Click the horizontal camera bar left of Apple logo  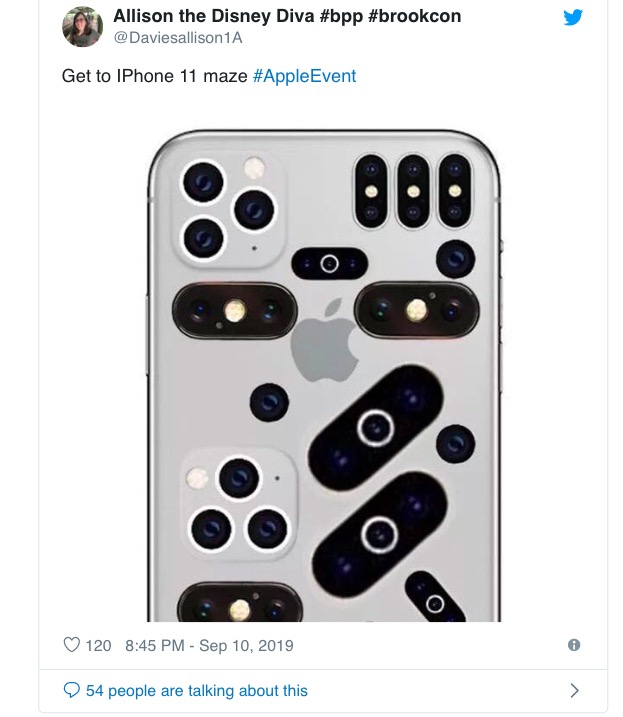235,310
